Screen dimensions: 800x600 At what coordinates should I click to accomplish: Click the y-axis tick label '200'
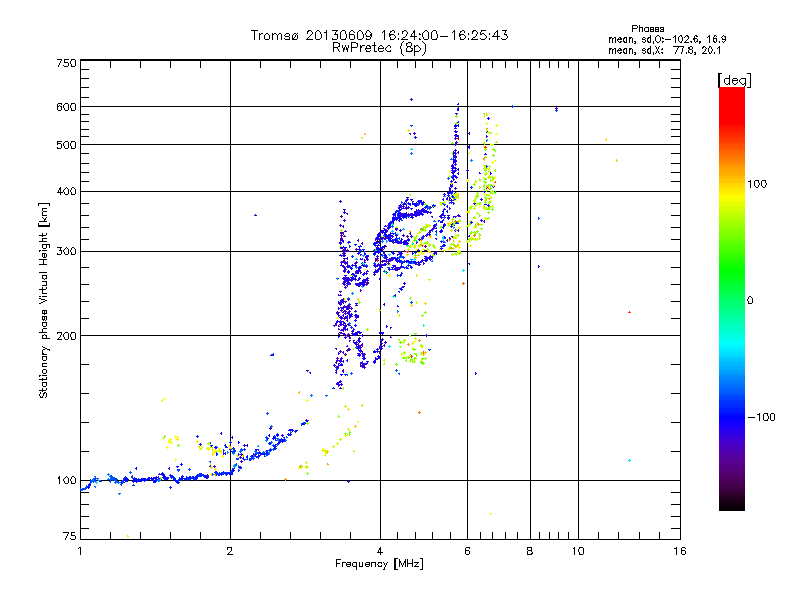click(66, 336)
